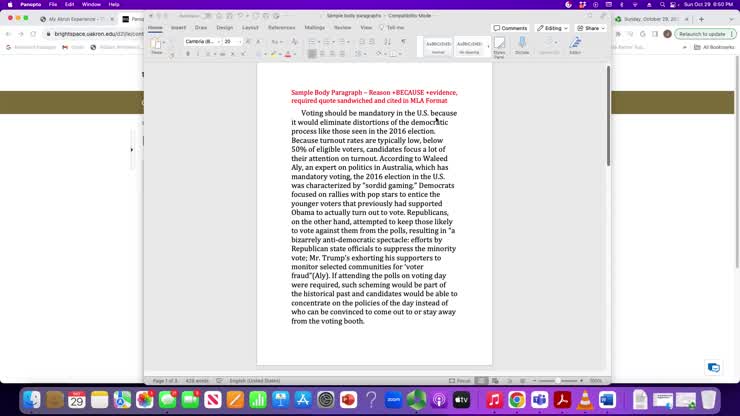Open the File menu in menu bar
The width and height of the screenshot is (740, 416).
(53, 4)
